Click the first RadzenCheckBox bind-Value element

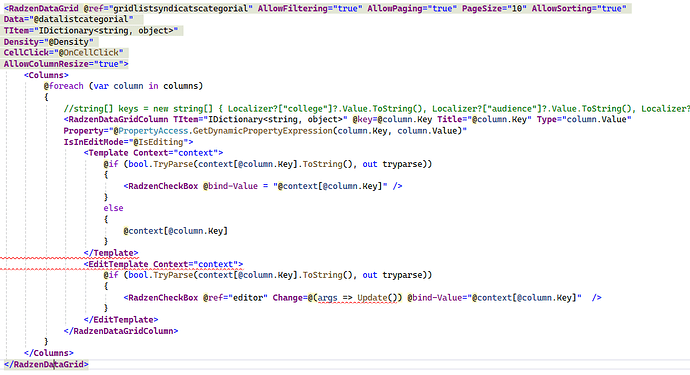[x=263, y=186]
